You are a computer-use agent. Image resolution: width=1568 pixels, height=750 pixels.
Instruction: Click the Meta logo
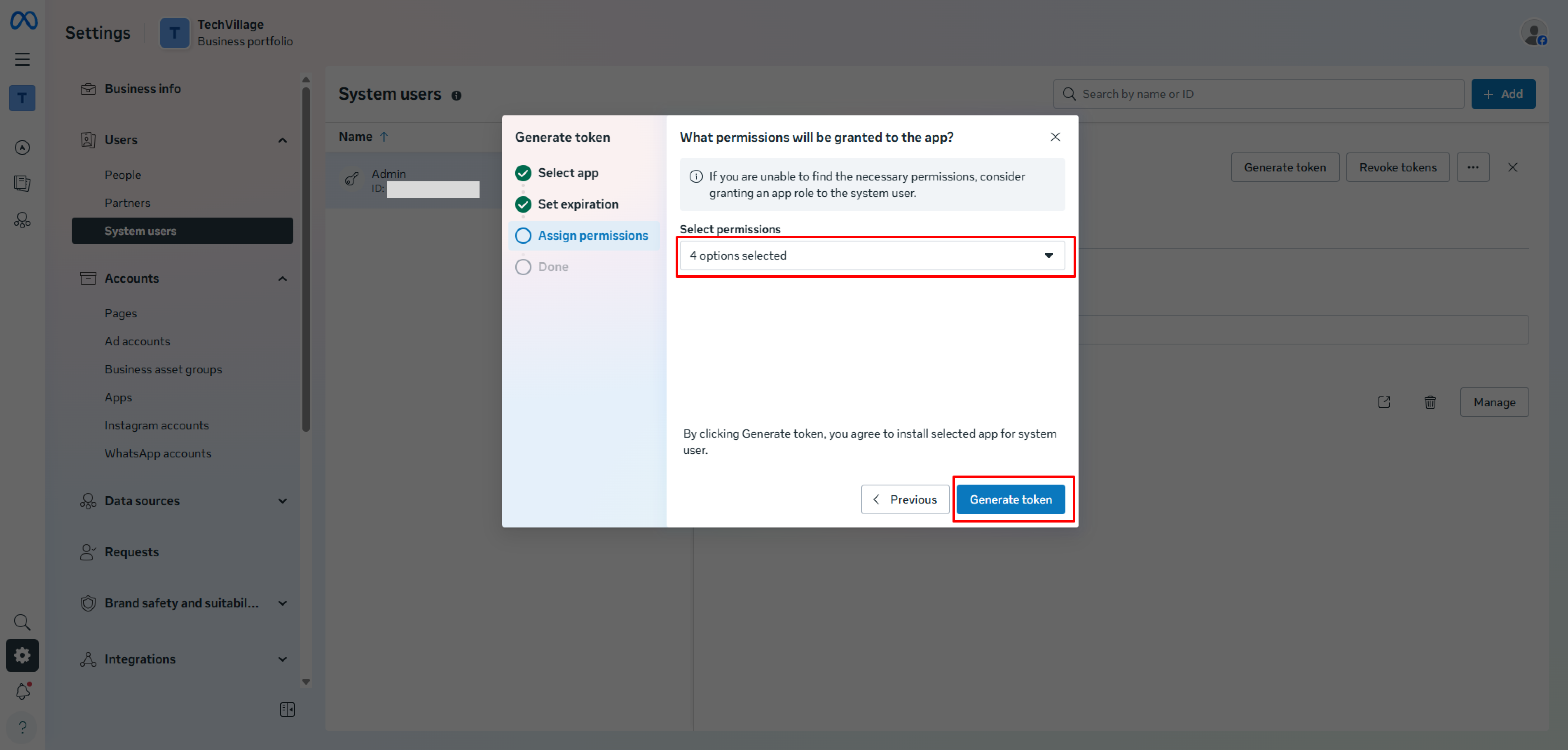click(22, 20)
